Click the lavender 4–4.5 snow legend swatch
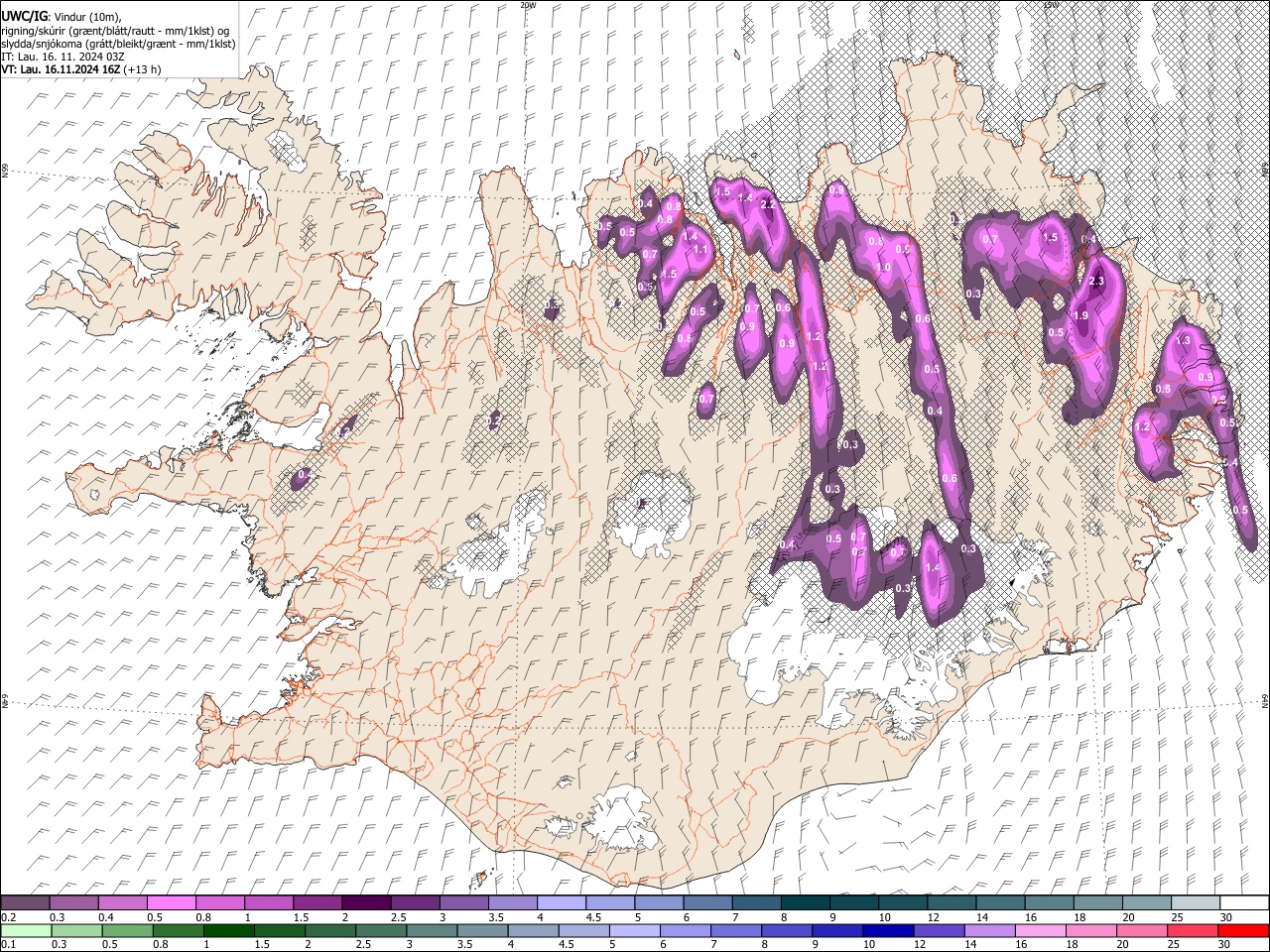The image size is (1270, 952). [562, 902]
